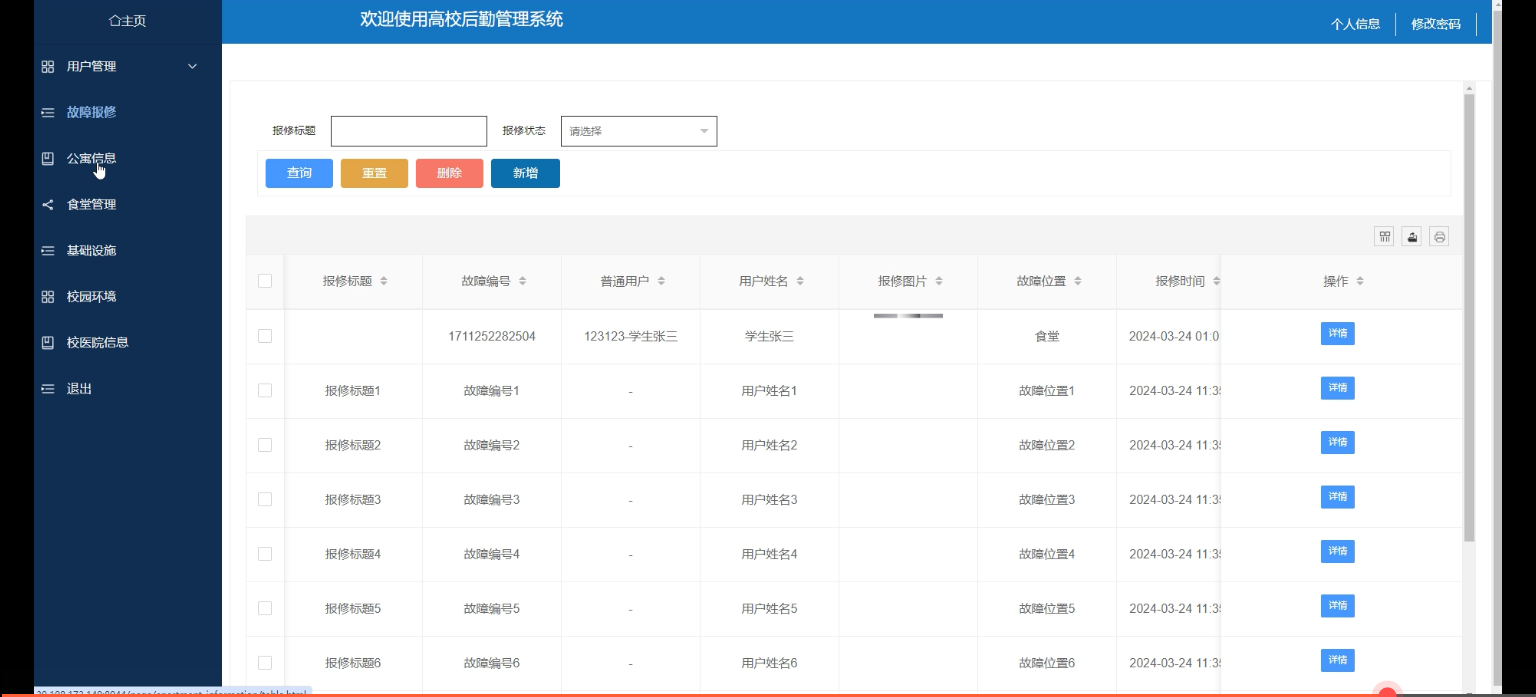Sort by the 故障位置 column arrows
The width and height of the screenshot is (1536, 697).
tap(1078, 281)
